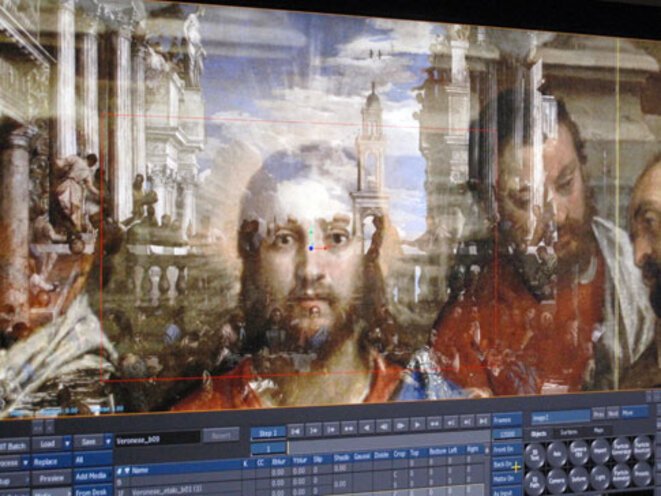This screenshot has height=496, width=661.
Task: Switch to the Surfaces tab
Action: pos(569,432)
